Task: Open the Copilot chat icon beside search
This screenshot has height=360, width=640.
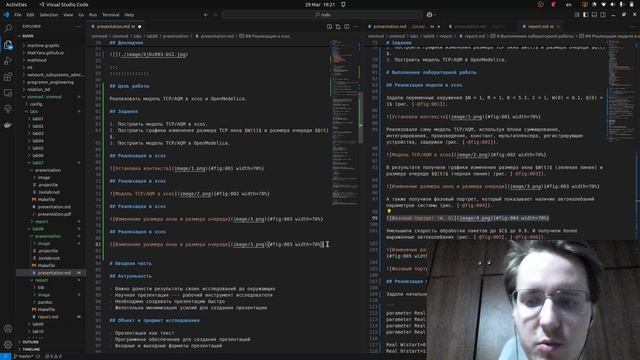Action: [429, 15]
